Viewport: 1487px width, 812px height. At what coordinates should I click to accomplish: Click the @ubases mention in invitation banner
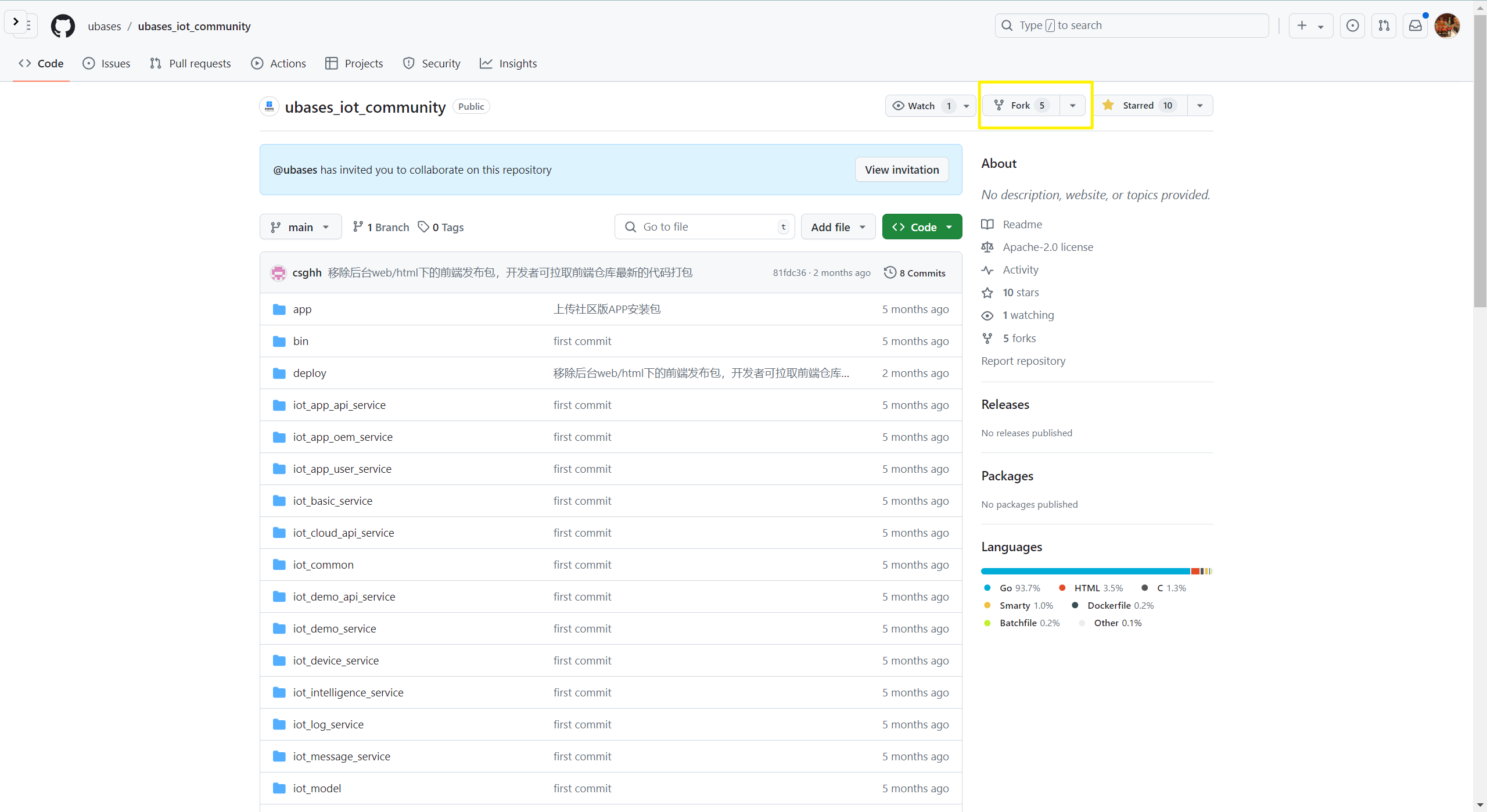(x=295, y=170)
